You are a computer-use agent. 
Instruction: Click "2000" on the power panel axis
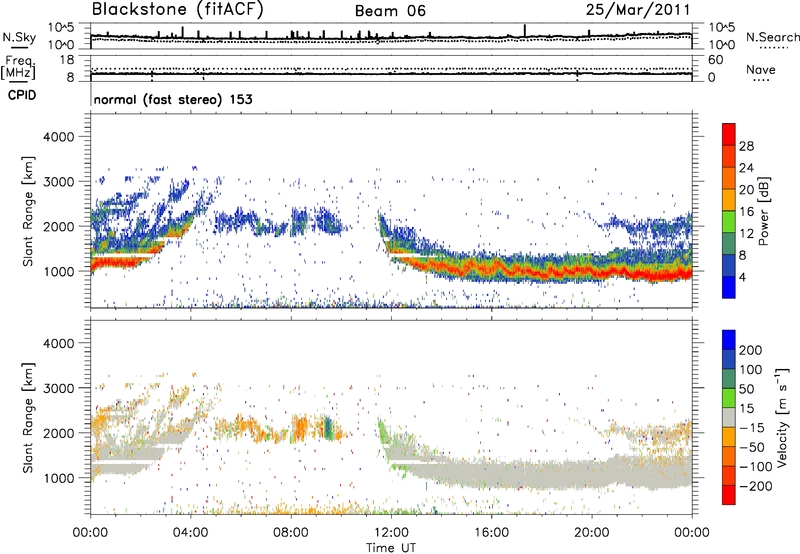[58, 226]
